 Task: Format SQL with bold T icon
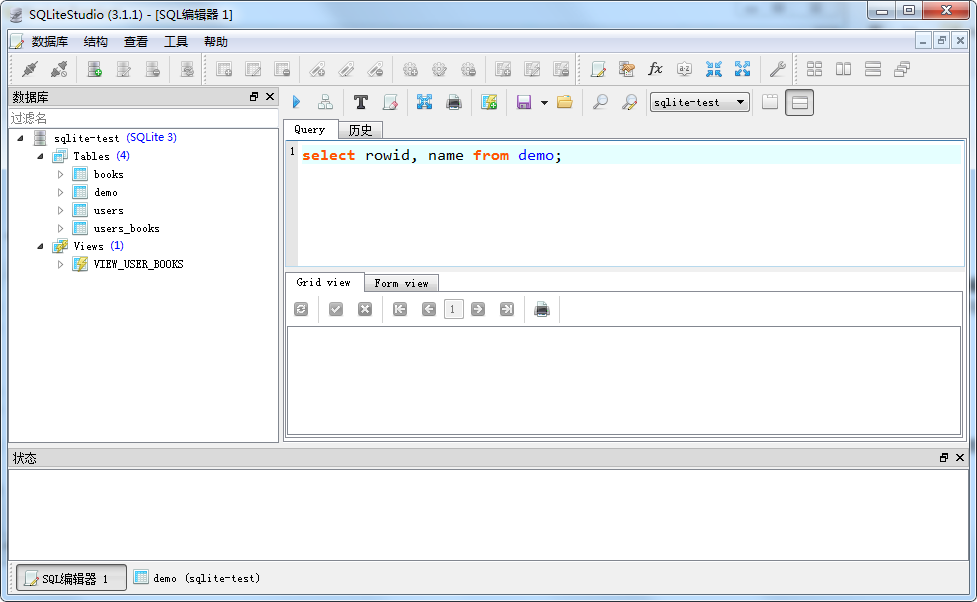click(361, 102)
